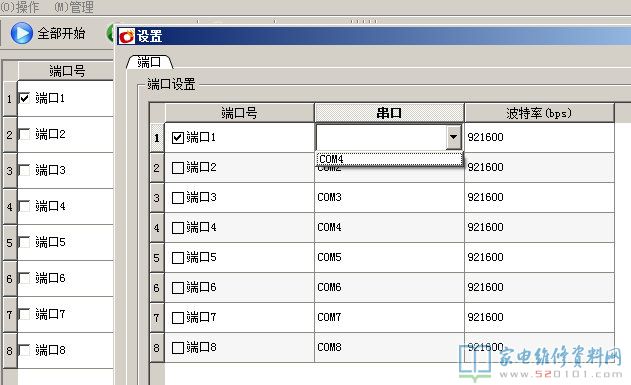Image resolution: width=631 pixels, height=385 pixels.
Task: Select row header 6 in main window list
Action: (10, 278)
